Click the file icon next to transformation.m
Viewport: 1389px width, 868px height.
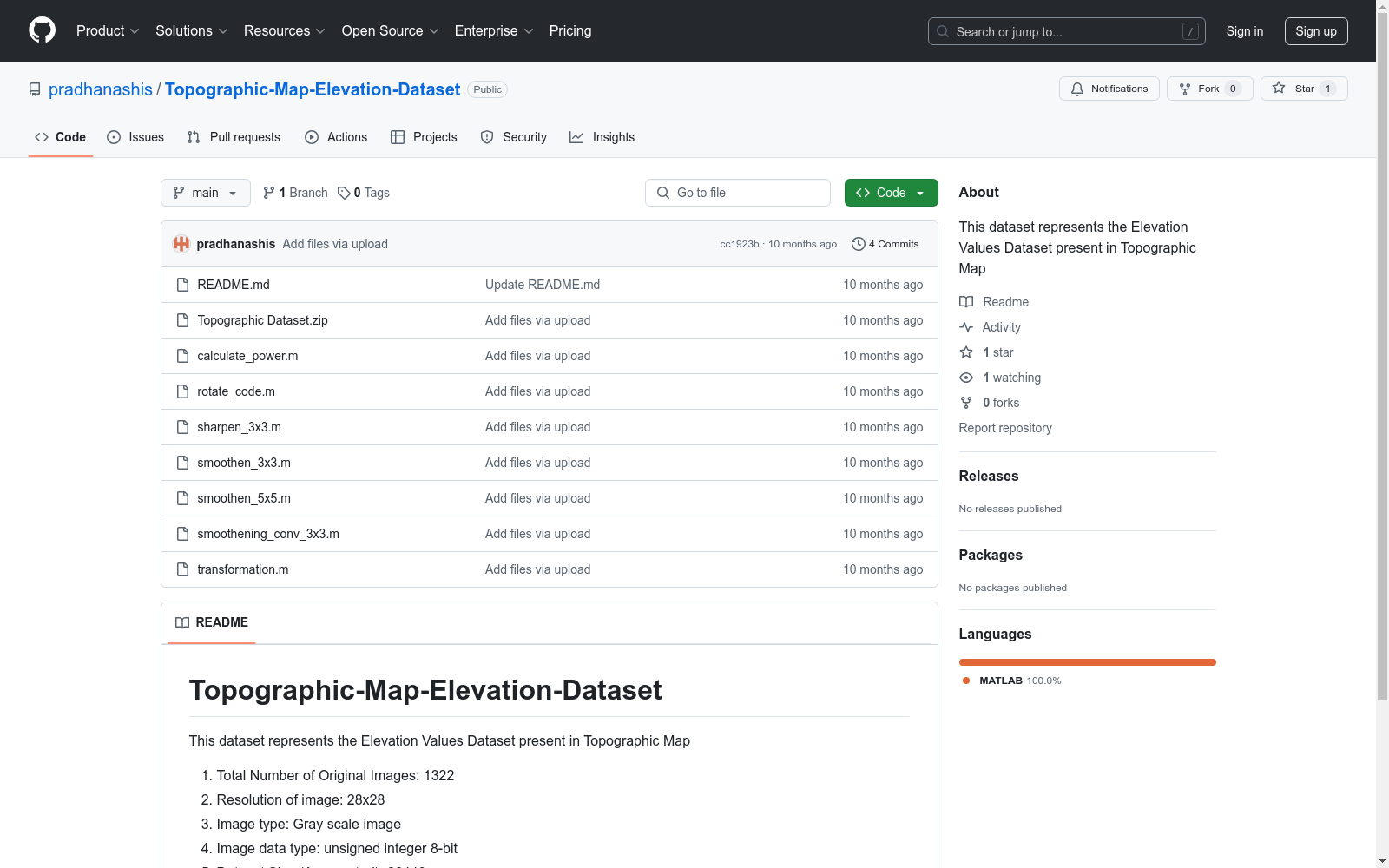coord(182,569)
